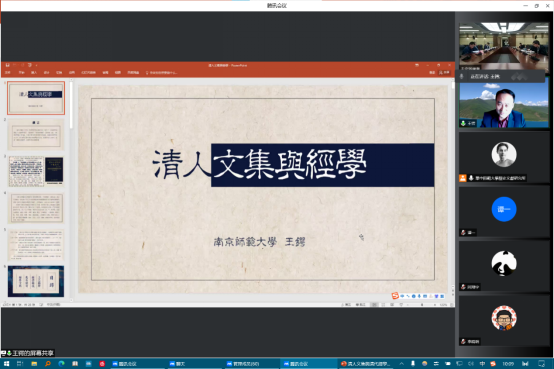The image size is (554, 369).
Task: Click the Sogou input method logo icon
Action: point(395,296)
